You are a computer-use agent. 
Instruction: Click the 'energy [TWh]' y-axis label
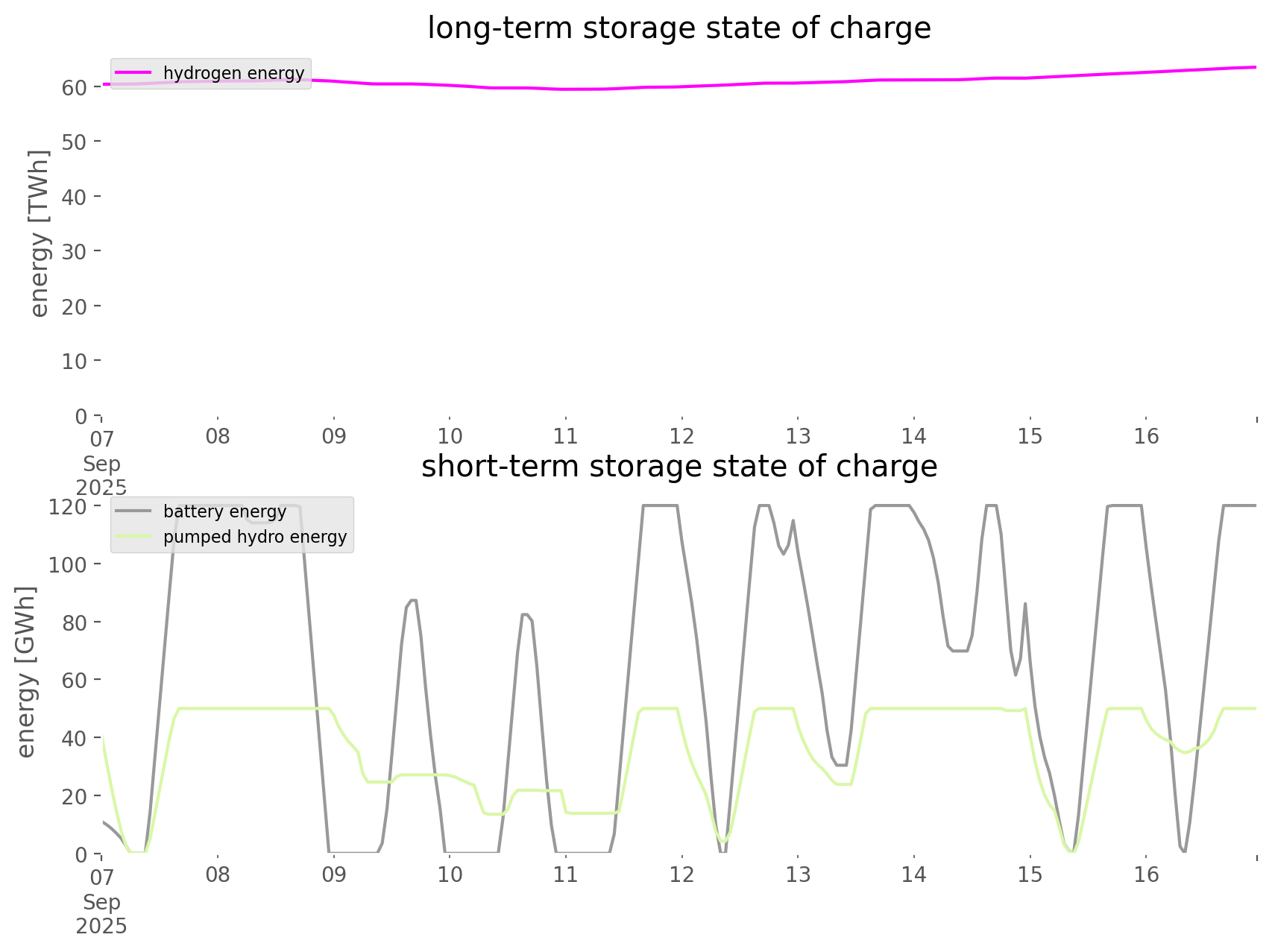40,233
